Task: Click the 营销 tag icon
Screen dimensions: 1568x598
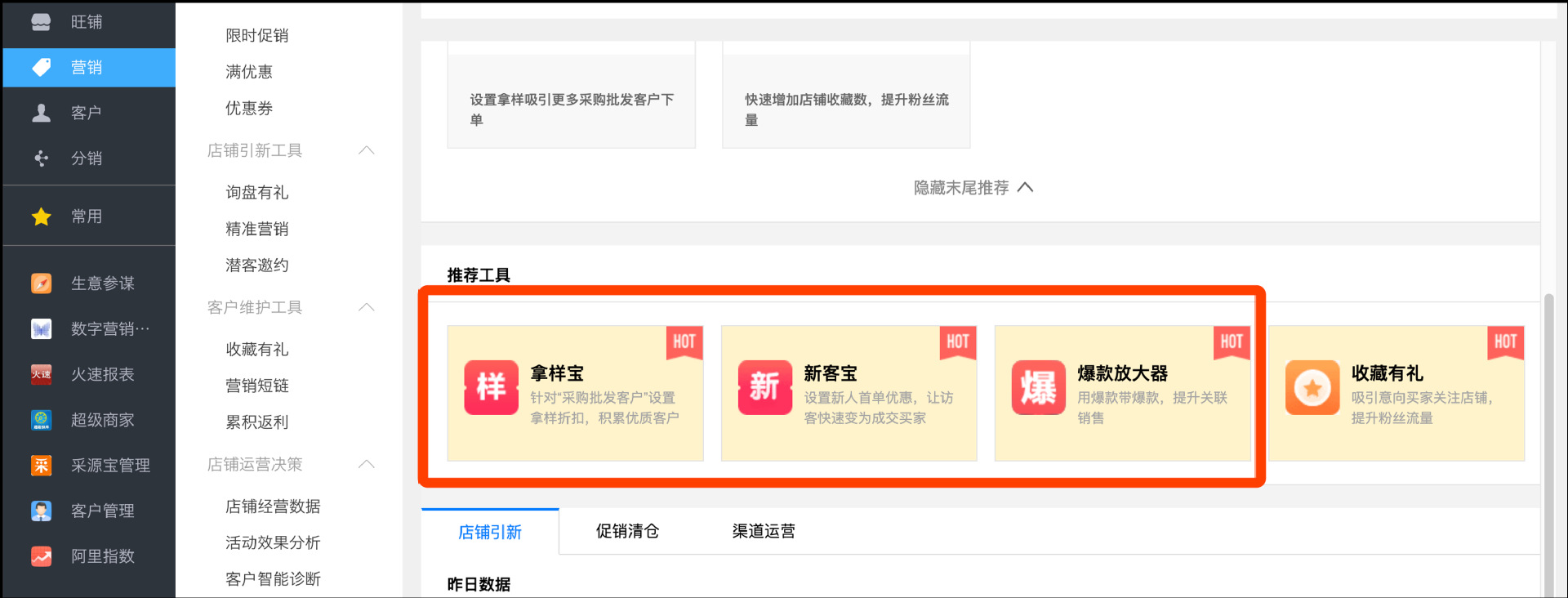Action: click(41, 67)
